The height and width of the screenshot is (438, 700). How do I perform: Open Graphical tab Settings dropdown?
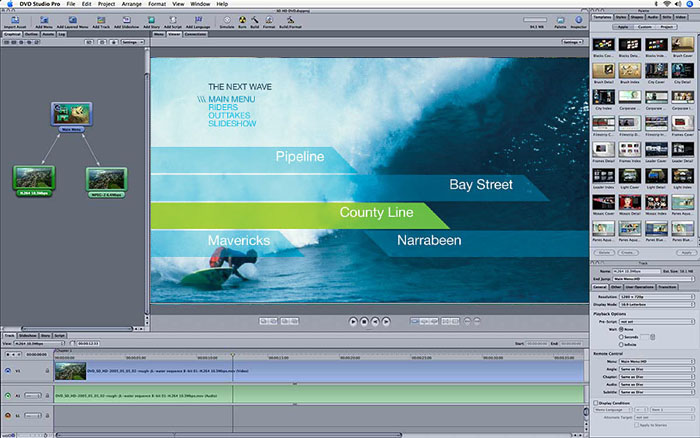132,42
